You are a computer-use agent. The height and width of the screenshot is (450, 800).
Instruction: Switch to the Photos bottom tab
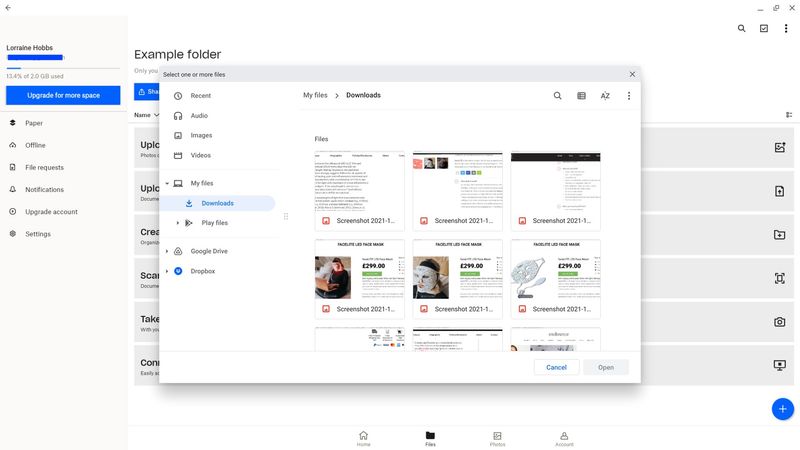(497, 438)
